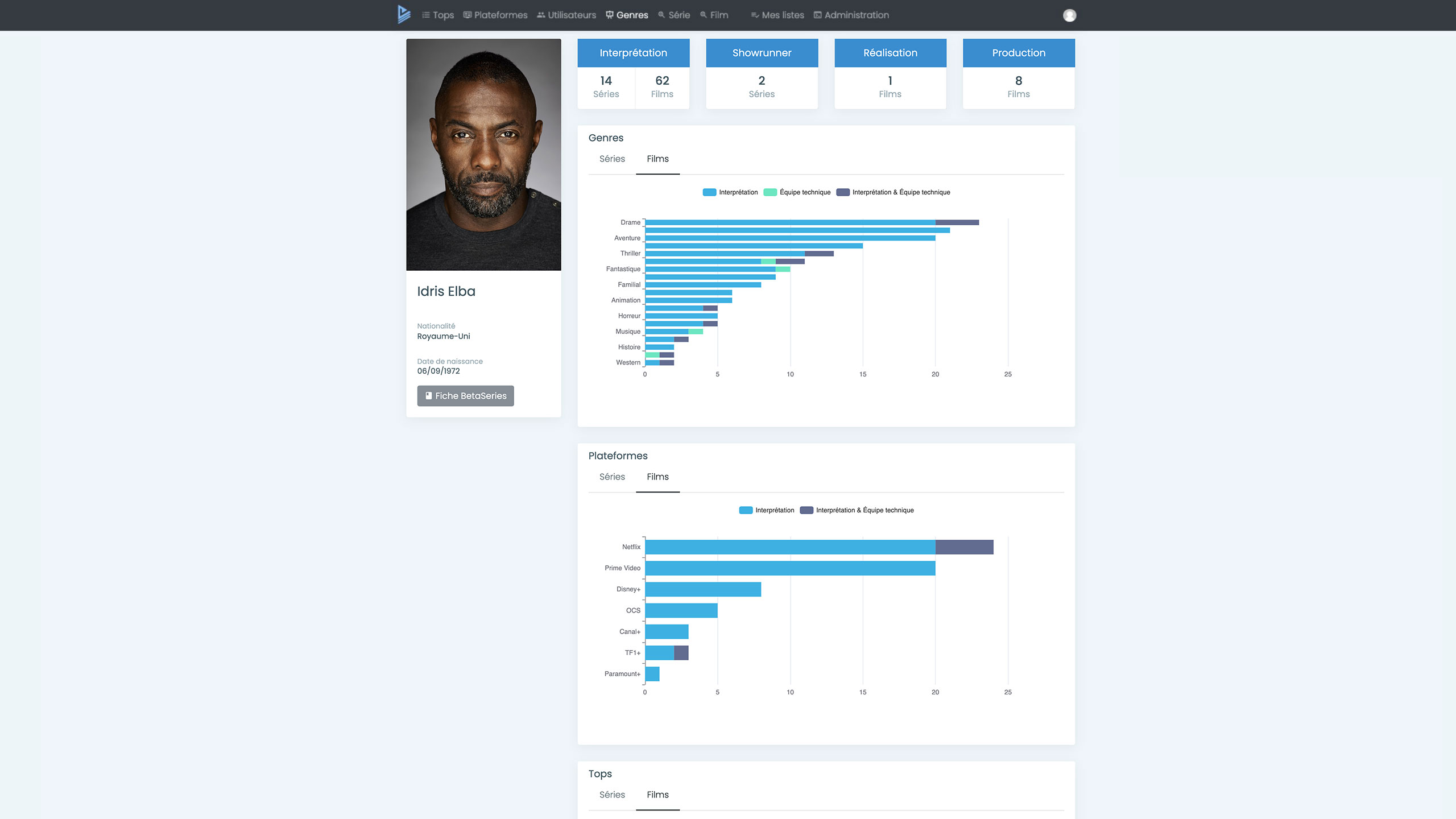Viewport: 1456px width, 819px height.
Task: Go to the Utilisateurs page
Action: [x=566, y=15]
